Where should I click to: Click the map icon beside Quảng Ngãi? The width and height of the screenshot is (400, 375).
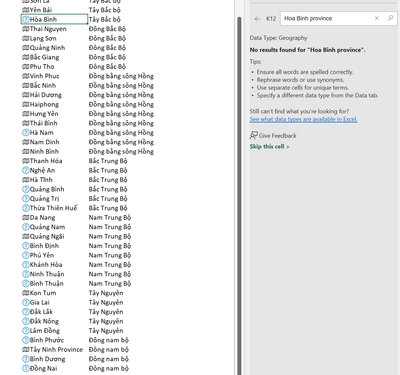click(26, 236)
